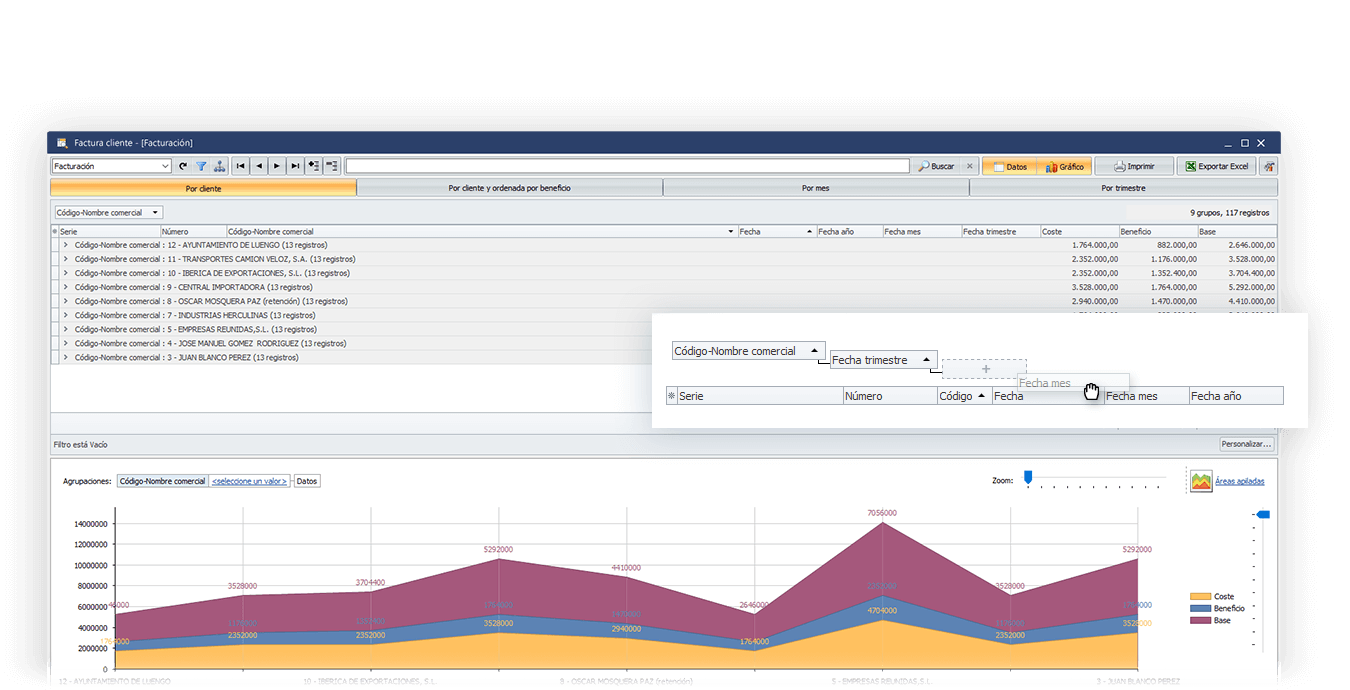The width and height of the screenshot is (1350, 690).
Task: Toggle the Gráfico view button
Action: [1064, 167]
